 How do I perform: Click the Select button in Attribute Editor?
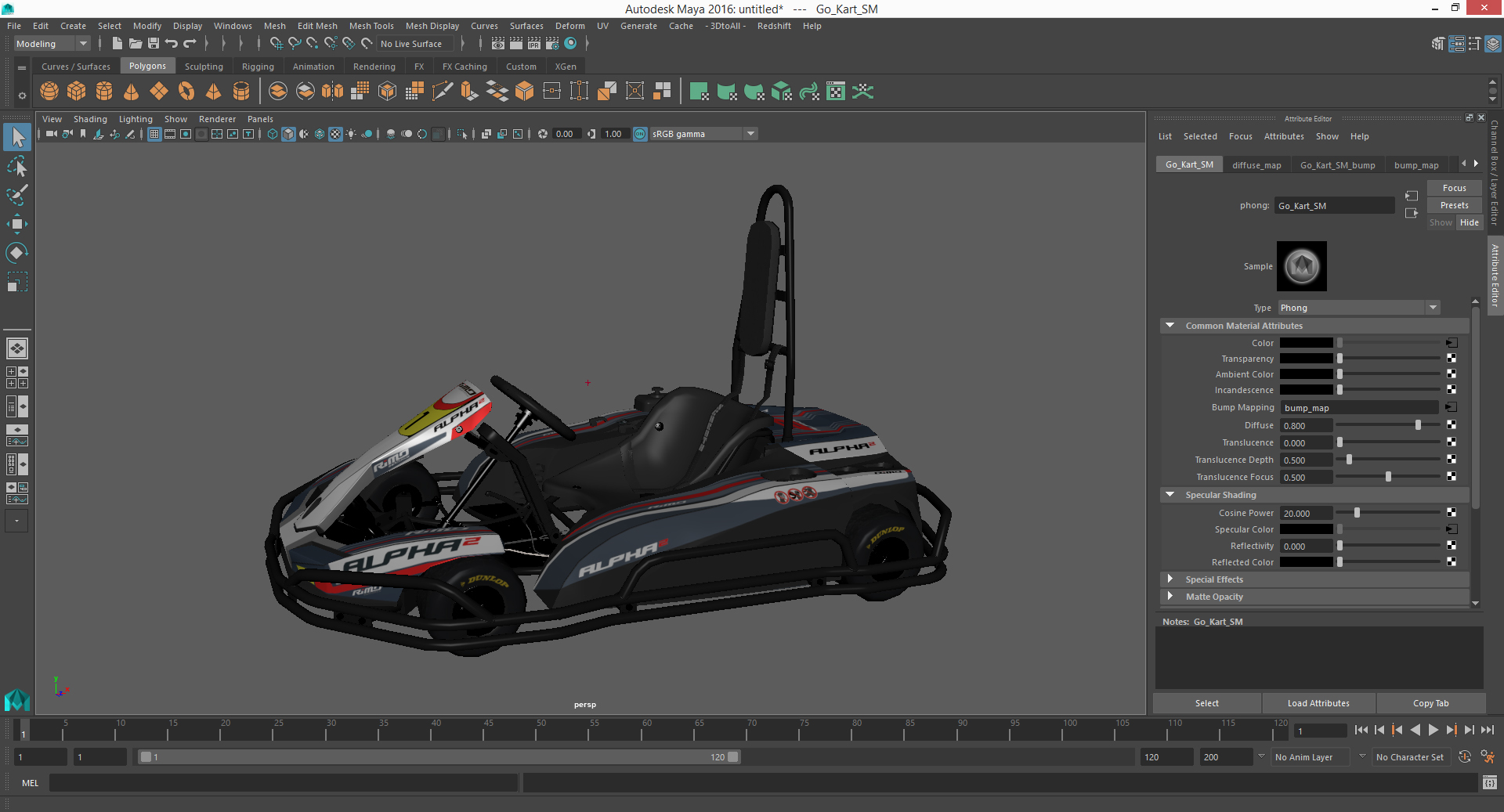click(1207, 703)
